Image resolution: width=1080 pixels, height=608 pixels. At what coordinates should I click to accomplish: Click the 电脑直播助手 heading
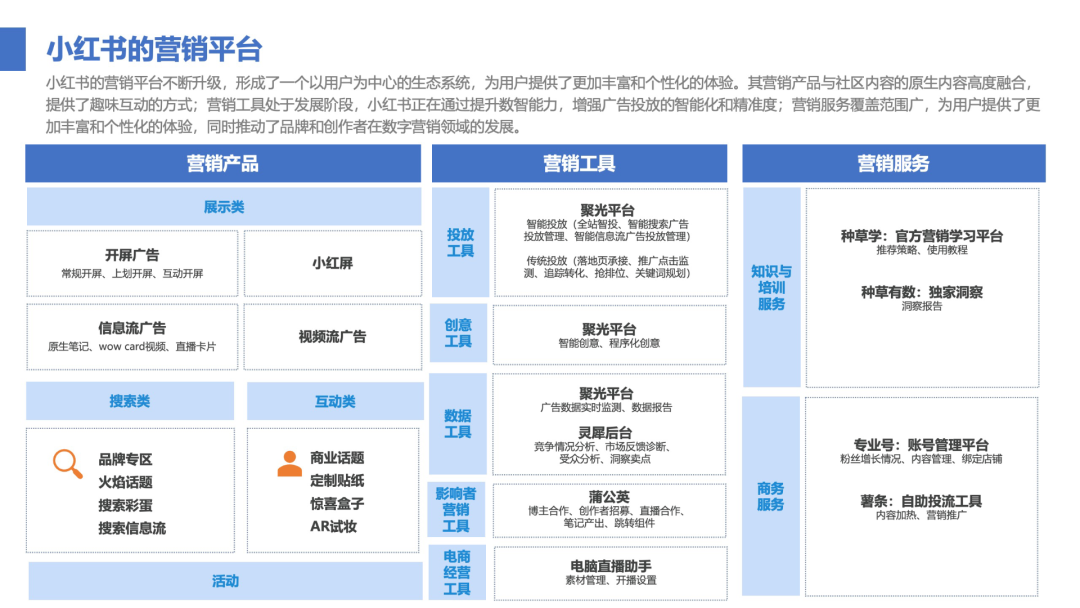click(610, 566)
